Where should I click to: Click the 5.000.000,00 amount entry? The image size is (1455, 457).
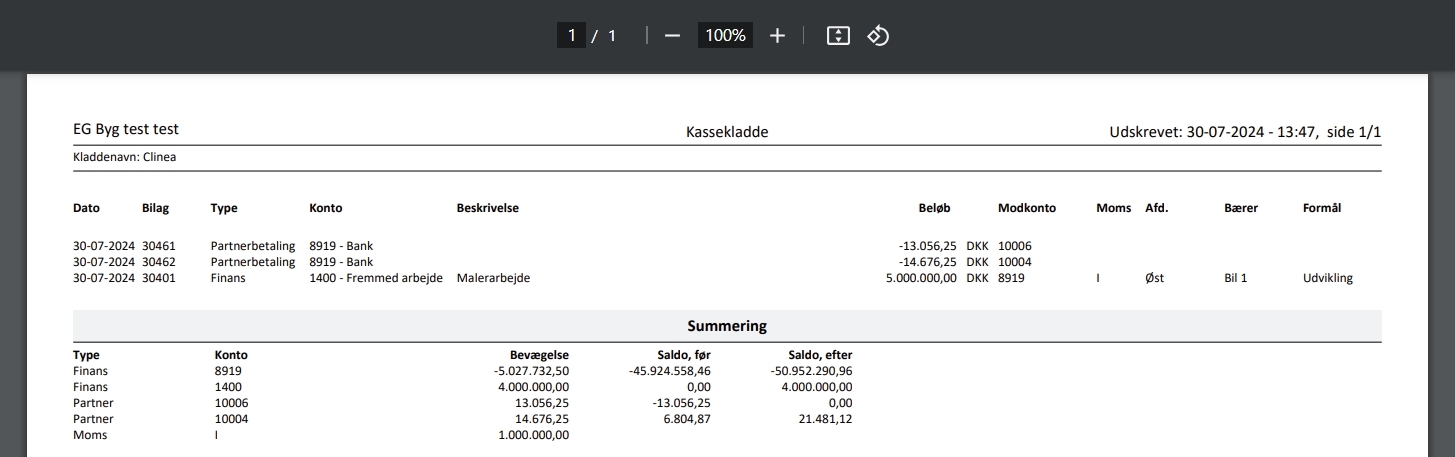coord(921,278)
